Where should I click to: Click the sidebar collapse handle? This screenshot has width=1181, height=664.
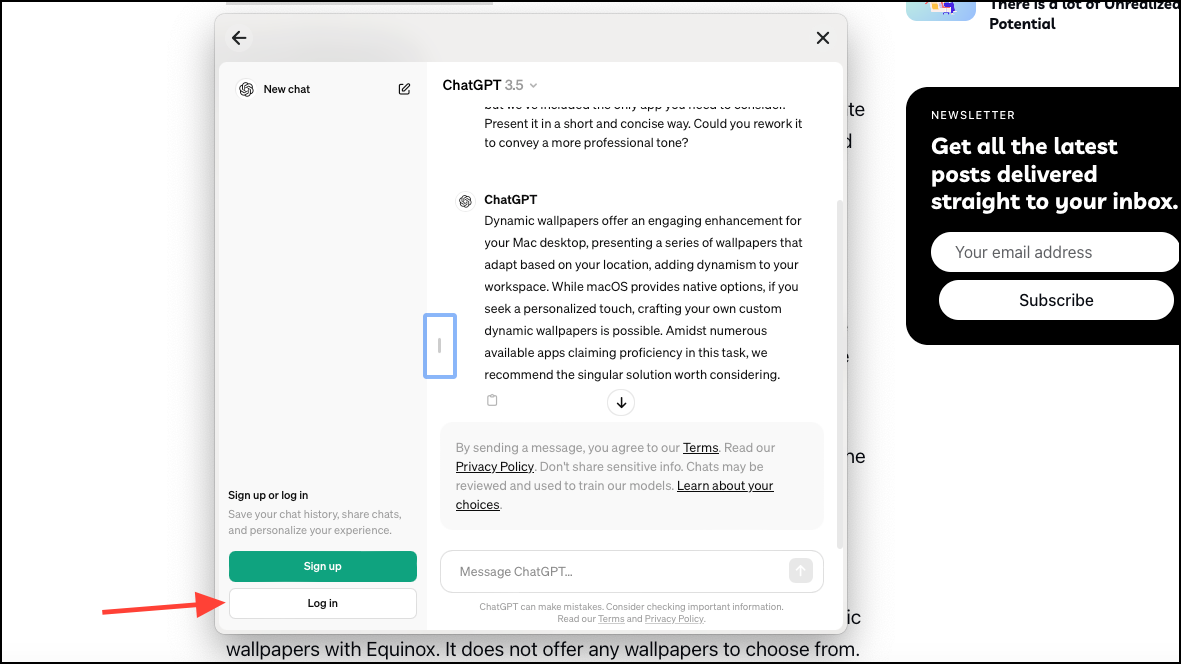click(440, 346)
